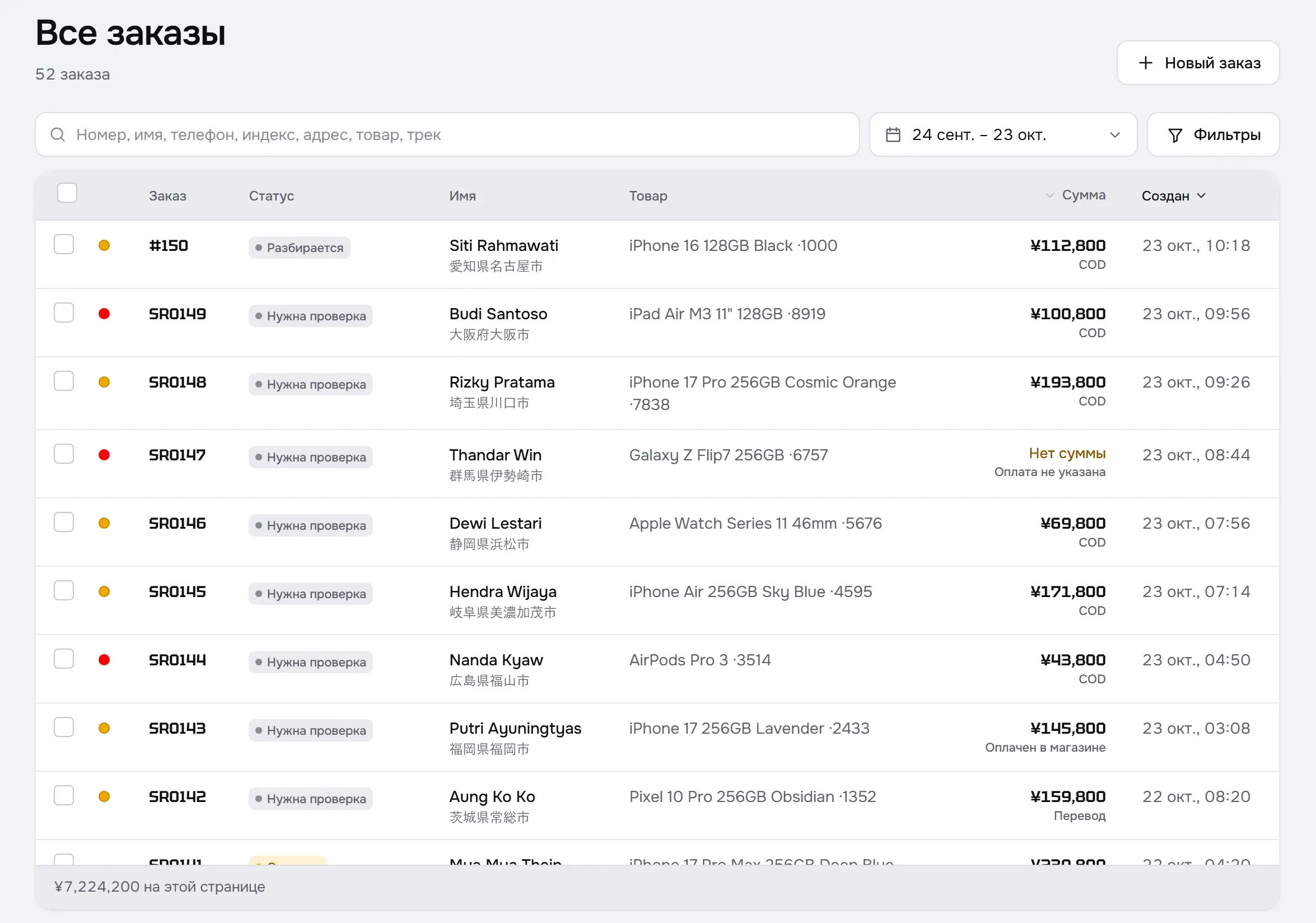Create a new order with Новый заказ
Viewport: 1316px width, 923px height.
coord(1198,63)
